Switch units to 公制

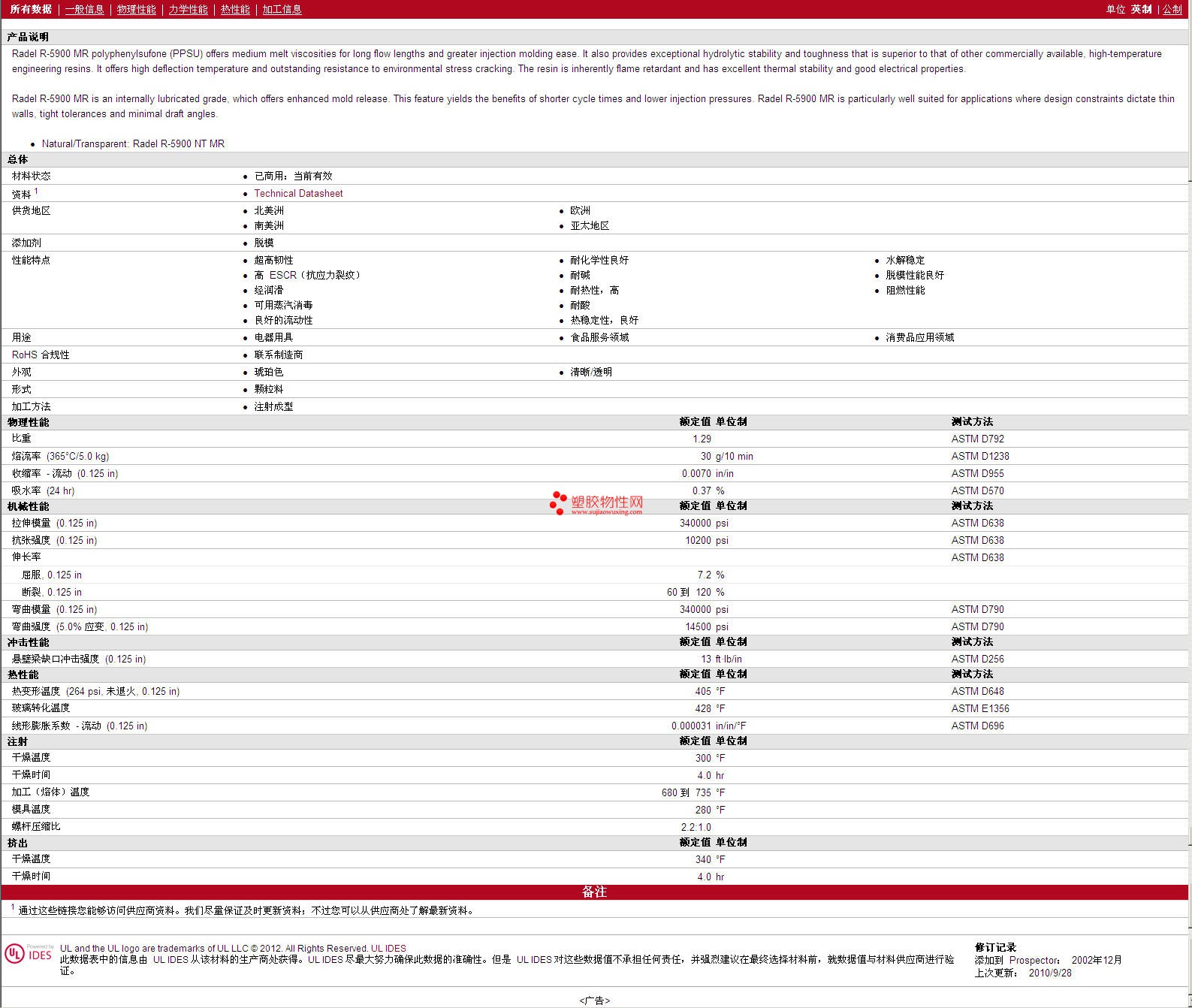click(x=1172, y=9)
